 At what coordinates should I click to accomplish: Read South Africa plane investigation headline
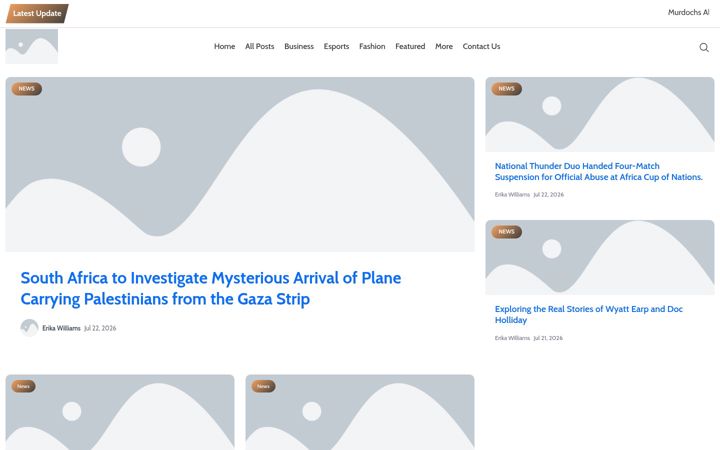tap(211, 288)
